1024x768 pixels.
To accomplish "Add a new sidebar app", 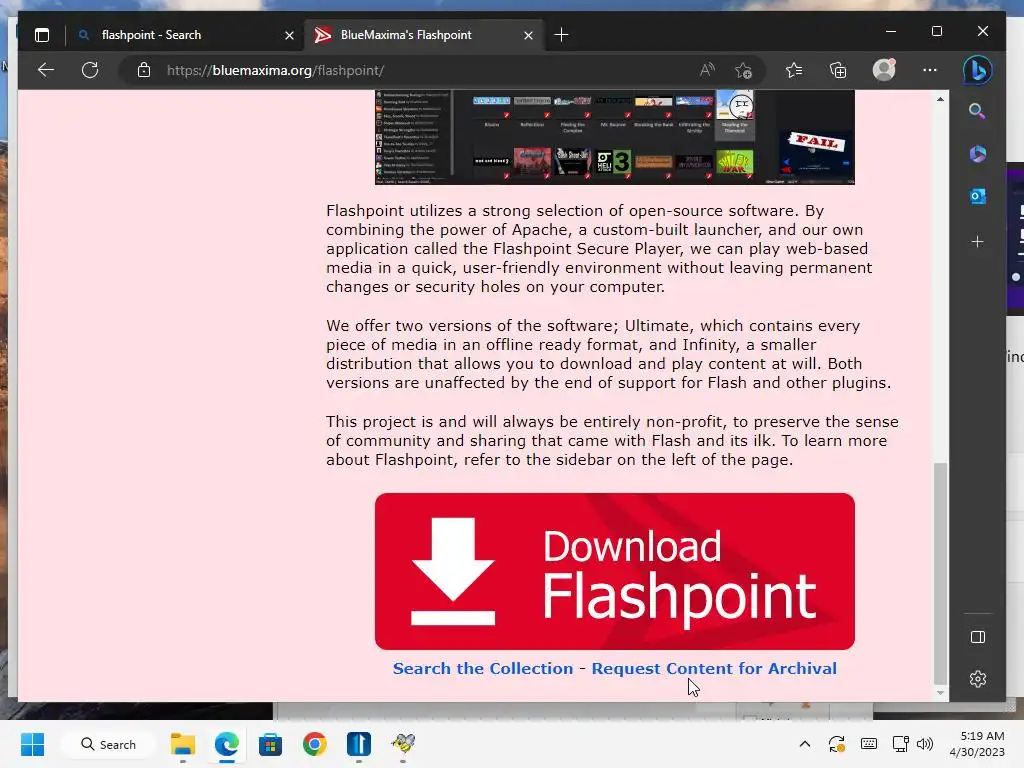I will 978,242.
